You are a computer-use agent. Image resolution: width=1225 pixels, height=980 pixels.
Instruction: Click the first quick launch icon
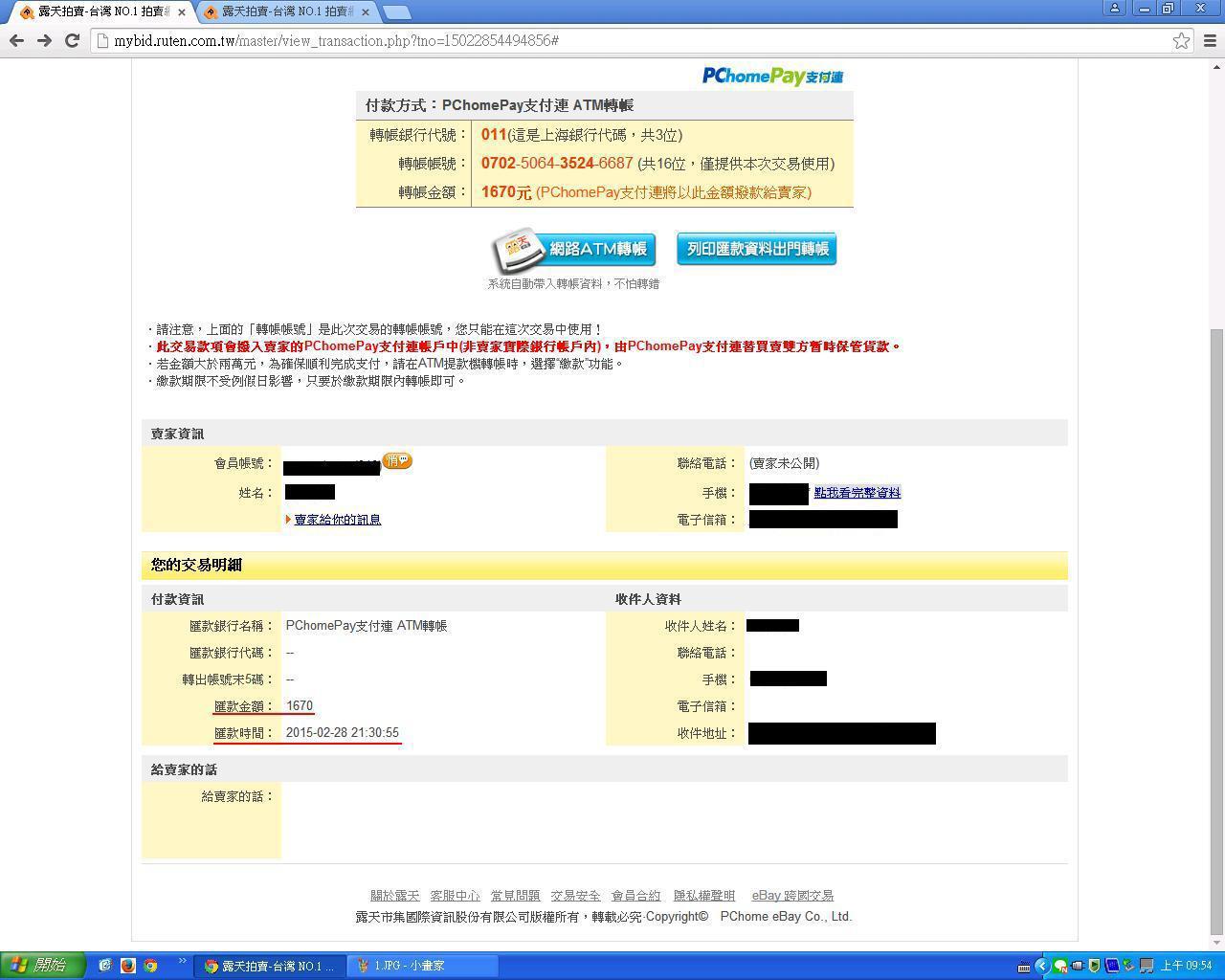105,966
